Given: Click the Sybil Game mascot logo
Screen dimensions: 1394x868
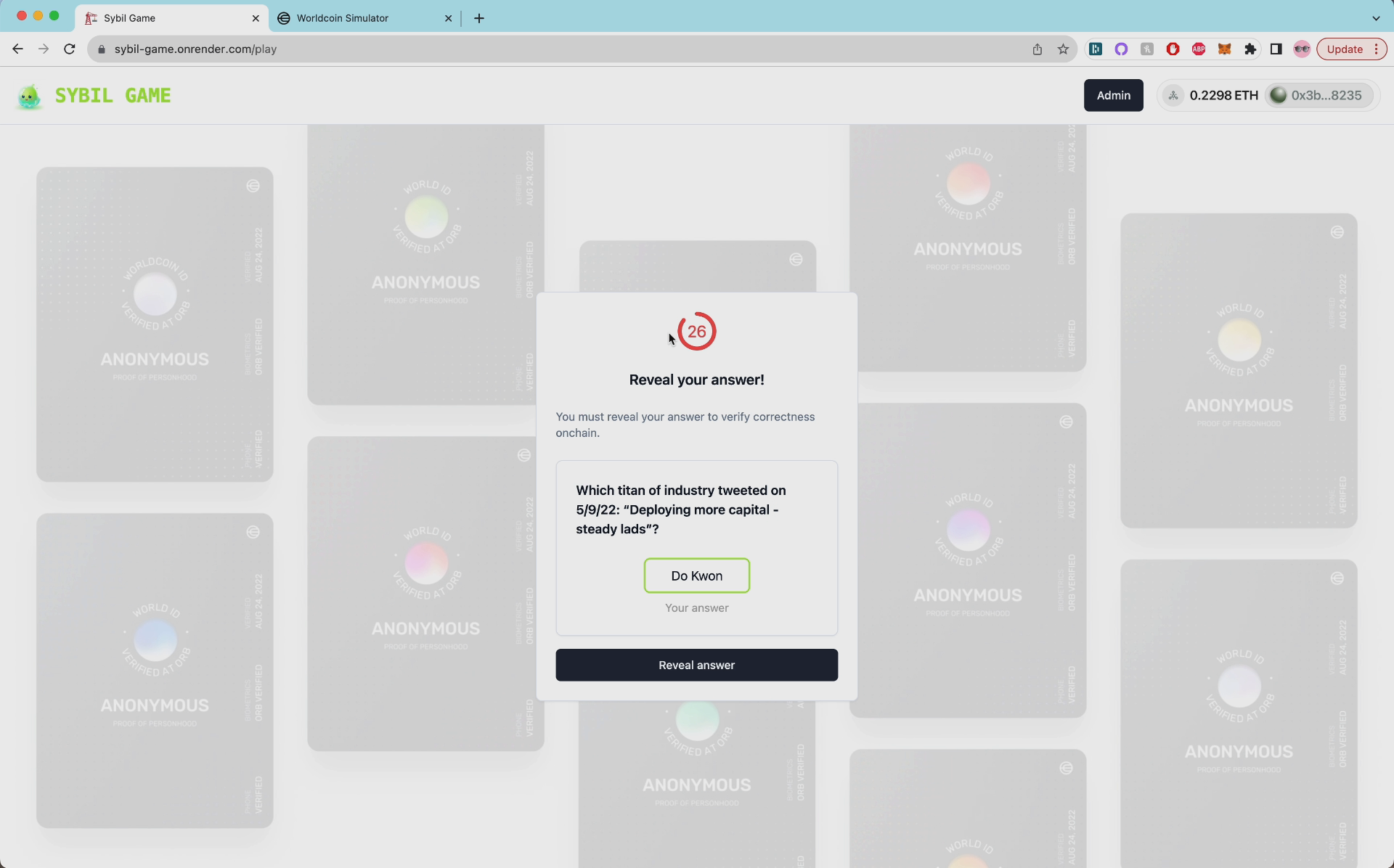Looking at the screenshot, I should pyautogui.click(x=29, y=96).
